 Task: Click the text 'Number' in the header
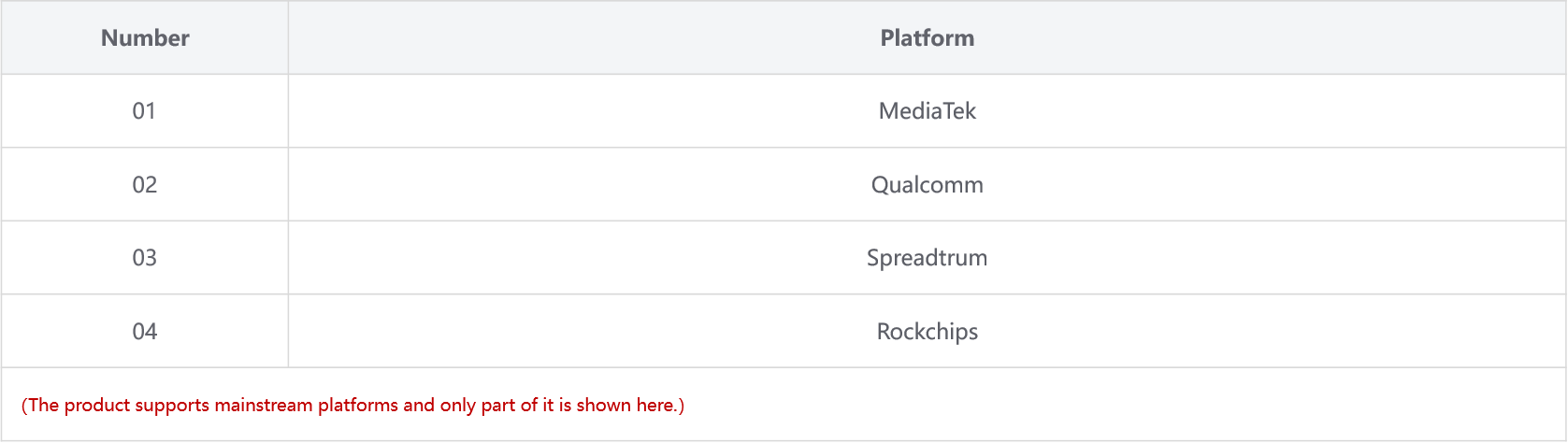(145, 37)
